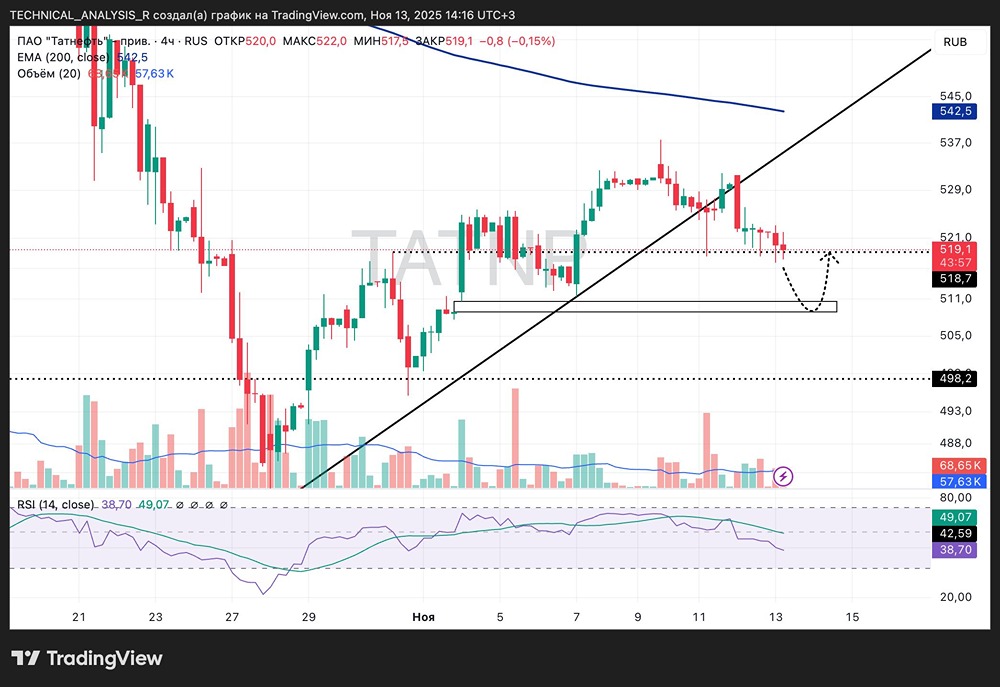Click the TradingView.com text in the header
The image size is (1000, 687).
click(318, 15)
